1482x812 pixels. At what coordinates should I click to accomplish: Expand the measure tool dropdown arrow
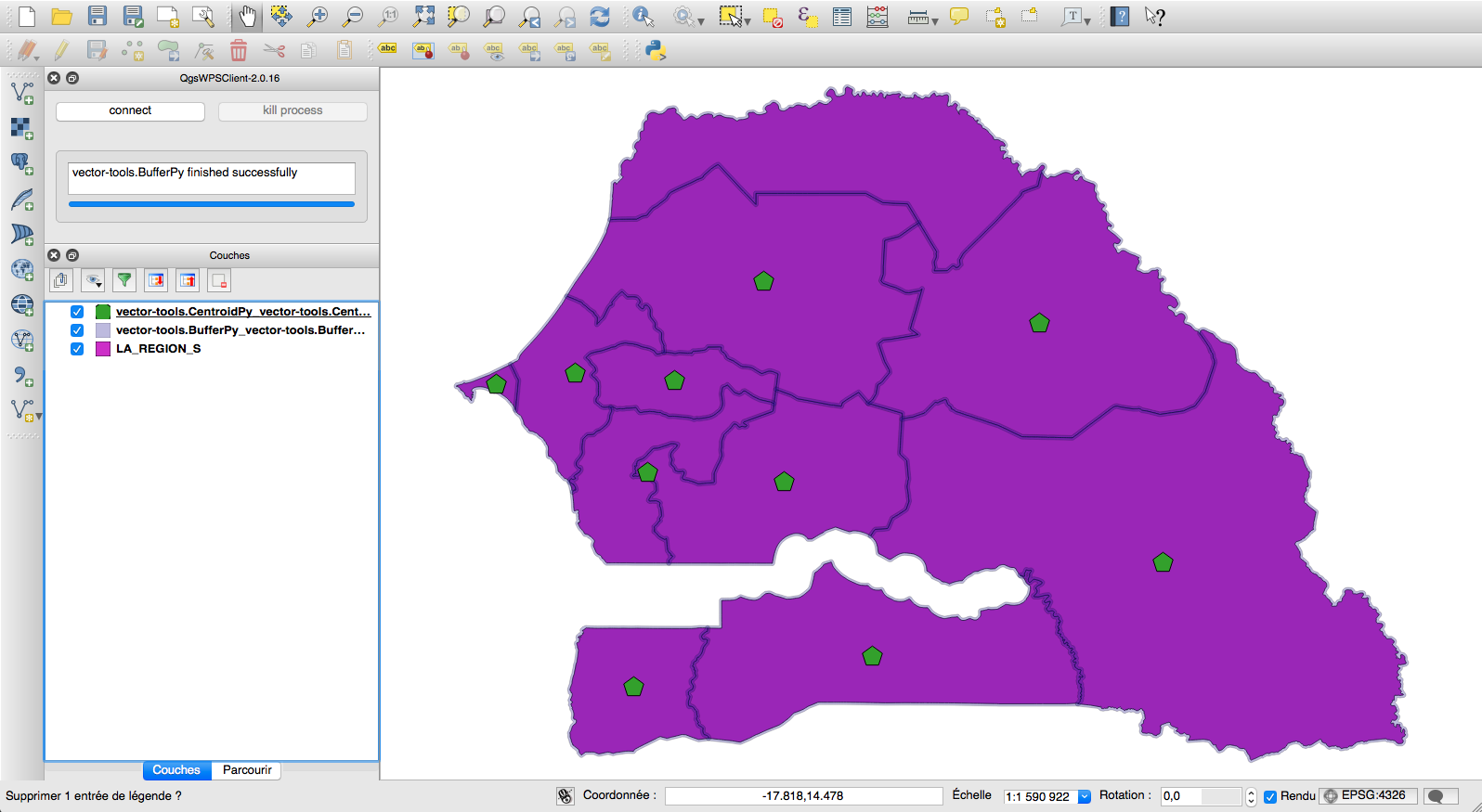click(935, 20)
